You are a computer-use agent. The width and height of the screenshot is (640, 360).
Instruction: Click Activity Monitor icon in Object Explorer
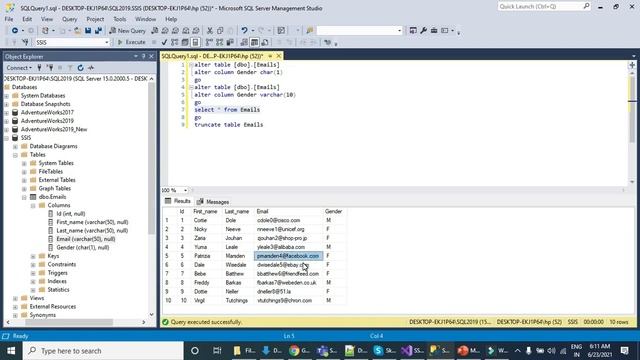coord(91,68)
